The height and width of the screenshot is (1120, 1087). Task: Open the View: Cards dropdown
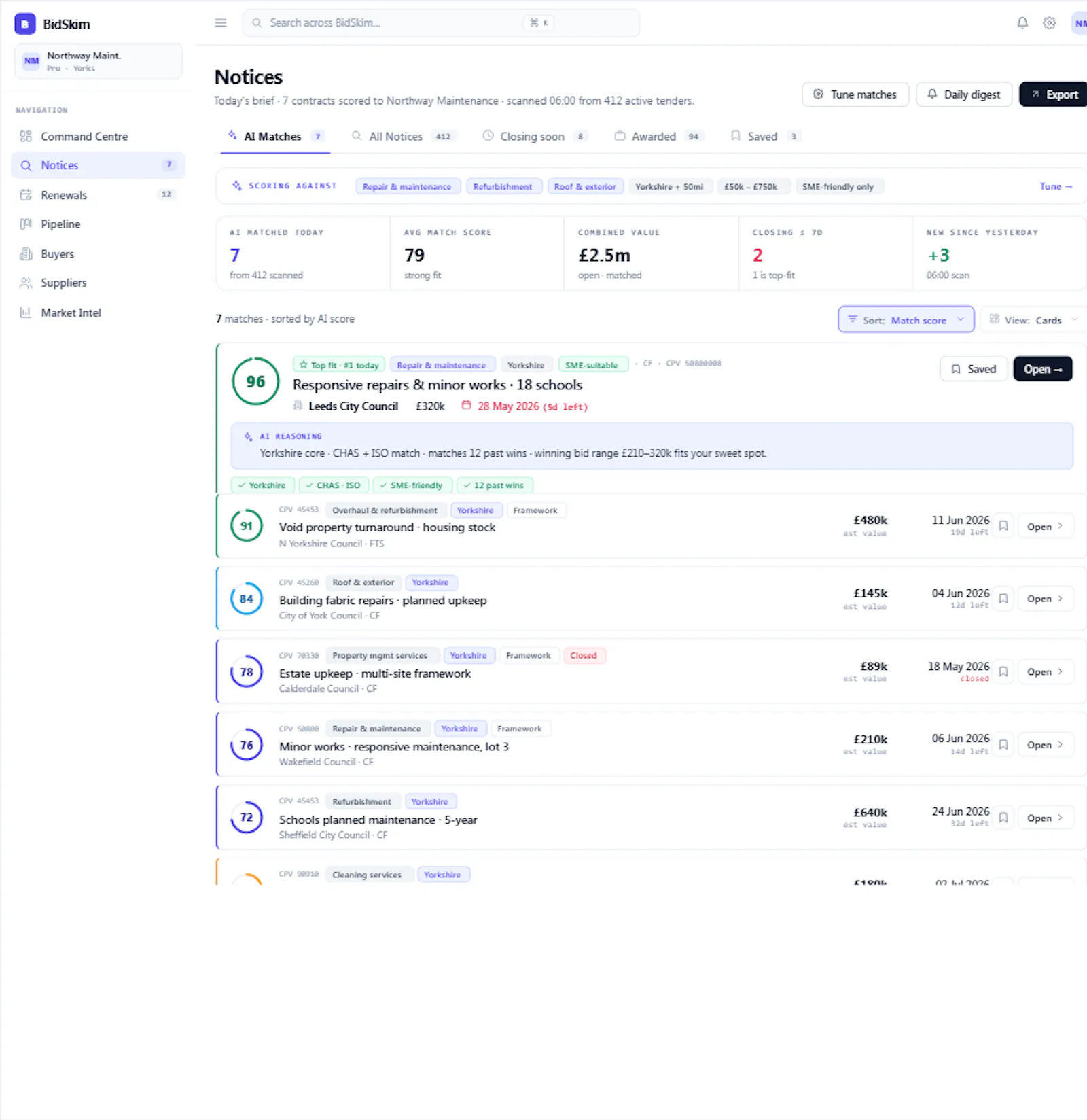coord(1034,319)
